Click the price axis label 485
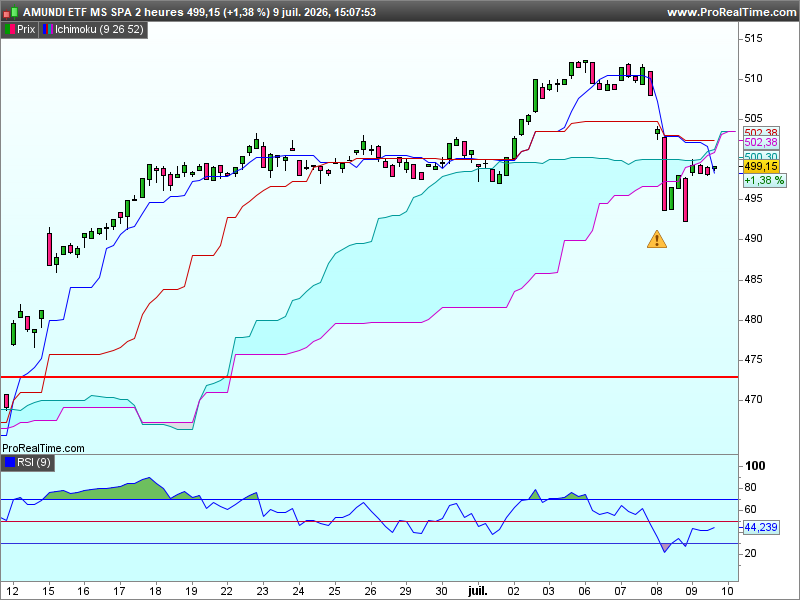This screenshot has height=600, width=800. tap(754, 280)
